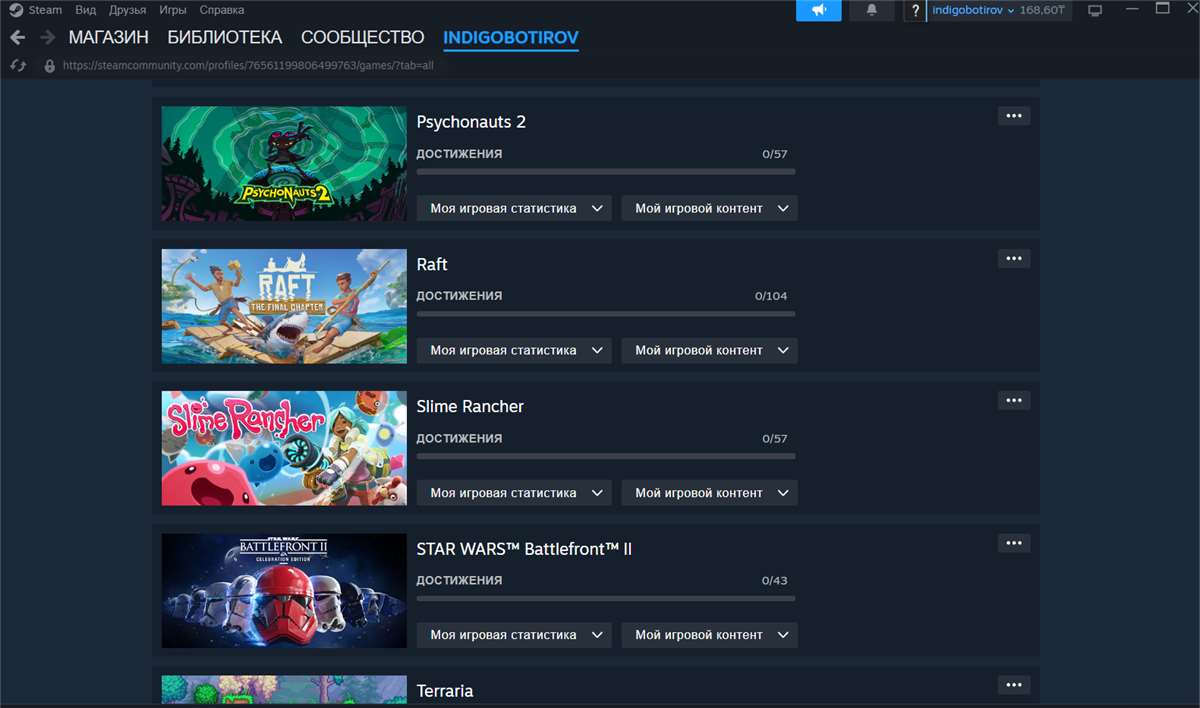Open the announcements megaphone button

pyautogui.click(x=818, y=10)
